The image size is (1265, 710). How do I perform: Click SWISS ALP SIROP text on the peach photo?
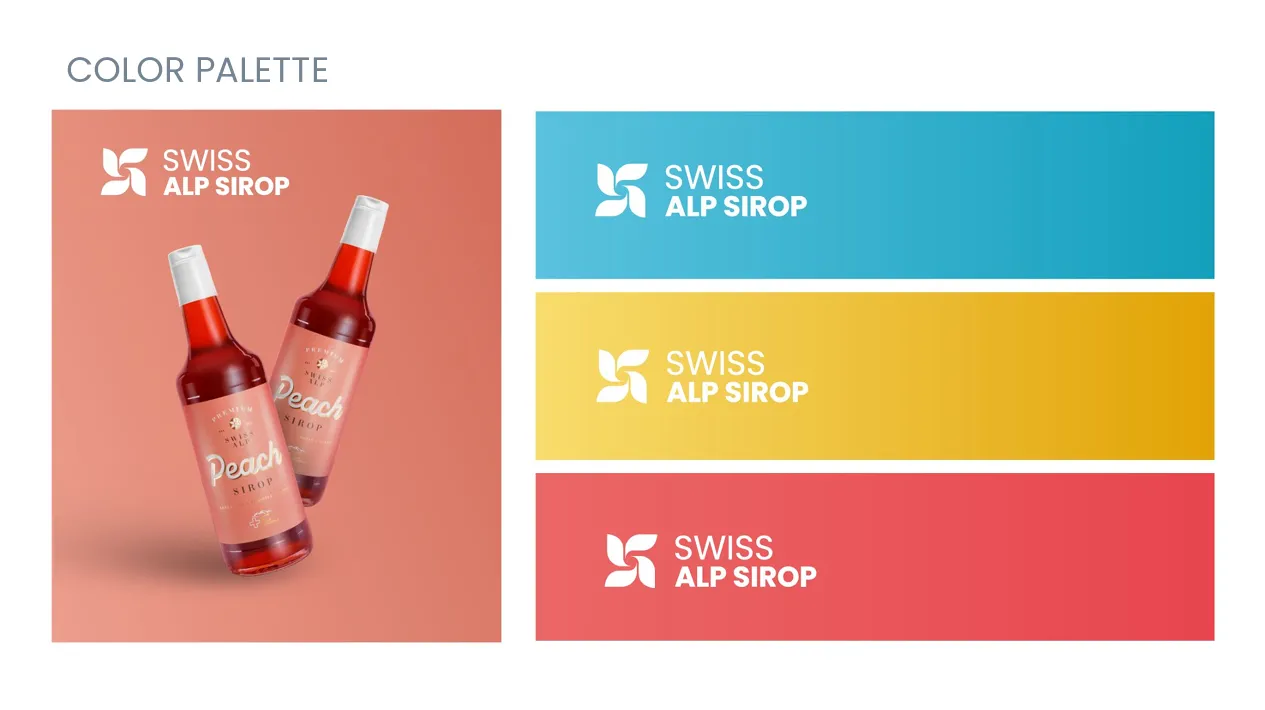(x=226, y=172)
